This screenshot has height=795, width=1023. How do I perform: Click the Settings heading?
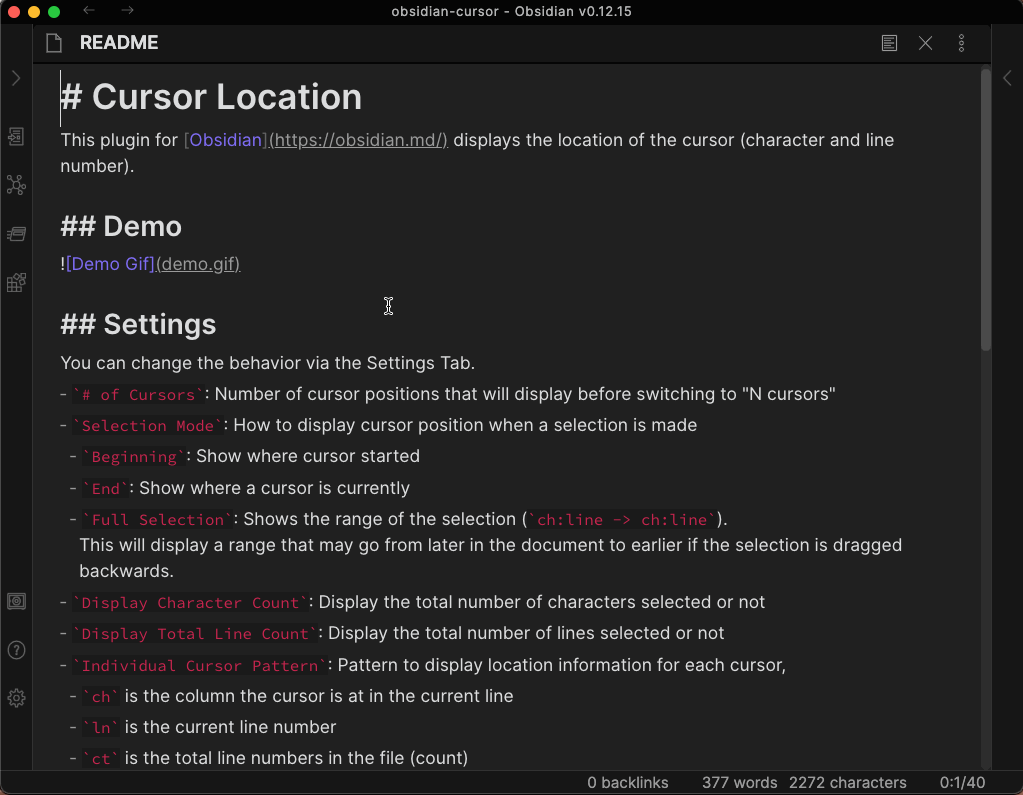[x=138, y=325]
